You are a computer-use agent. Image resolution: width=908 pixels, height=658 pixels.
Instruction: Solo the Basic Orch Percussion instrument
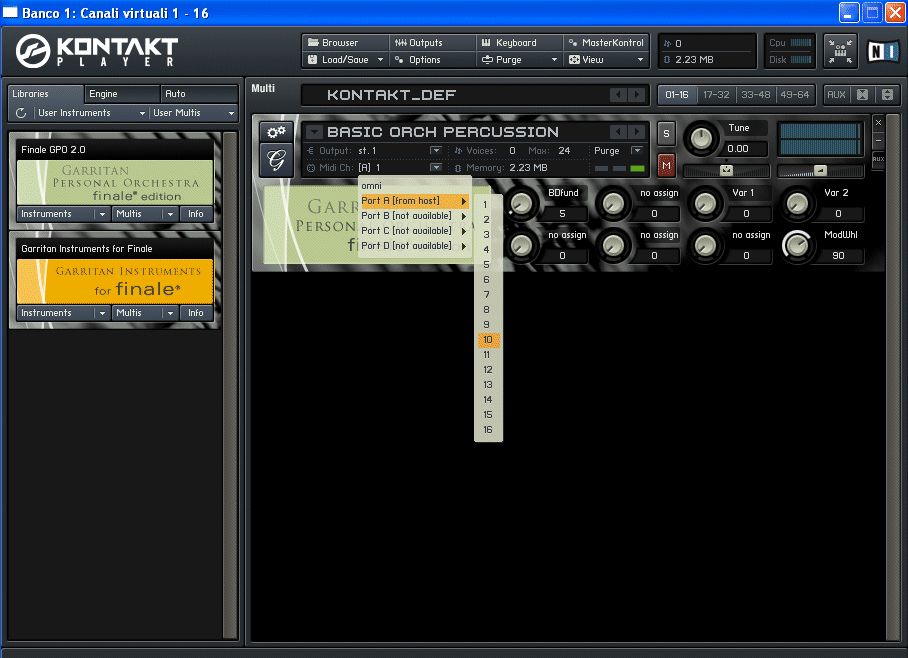pos(666,134)
